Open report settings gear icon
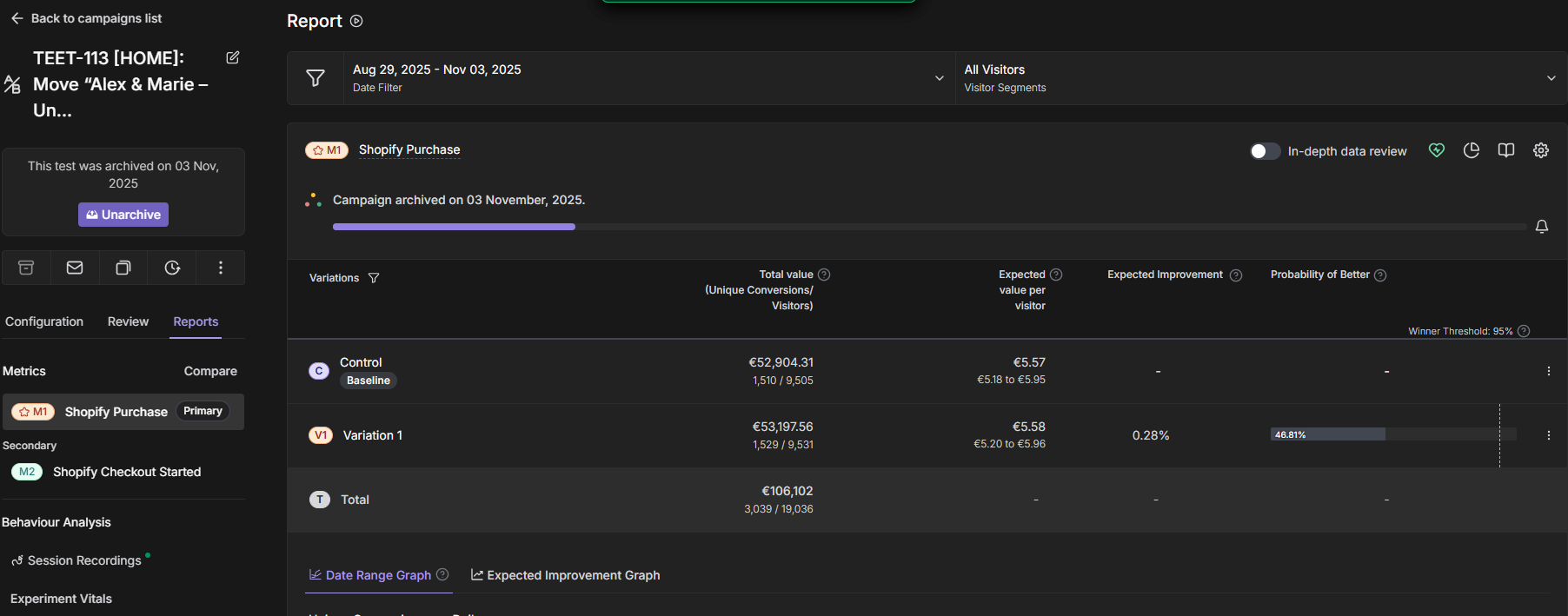Screen dimensions: 1568x616 (x=1541, y=150)
